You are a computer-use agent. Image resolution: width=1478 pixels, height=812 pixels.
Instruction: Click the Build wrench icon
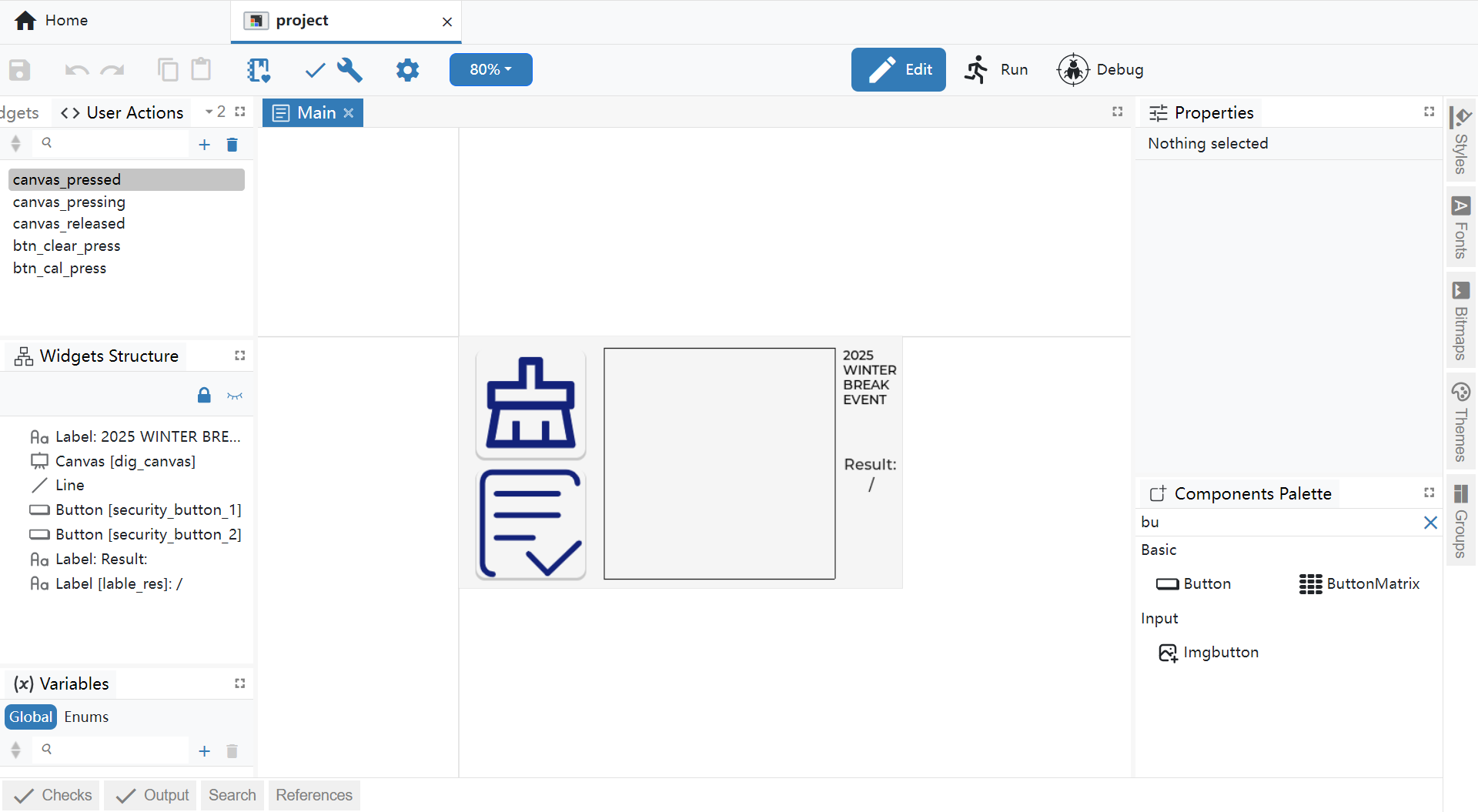pos(350,70)
